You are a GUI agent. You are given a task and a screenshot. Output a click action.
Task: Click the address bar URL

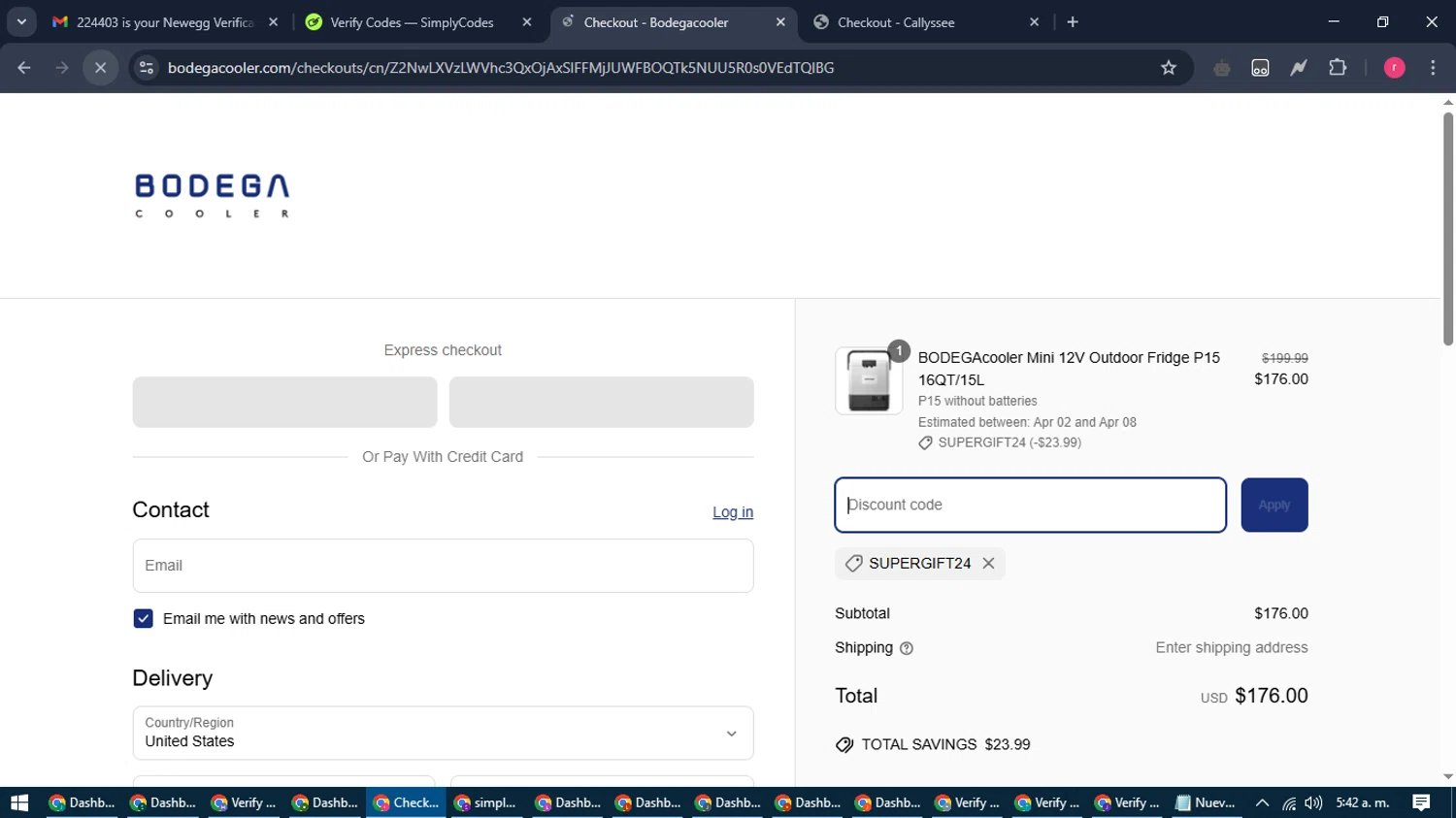[501, 67]
